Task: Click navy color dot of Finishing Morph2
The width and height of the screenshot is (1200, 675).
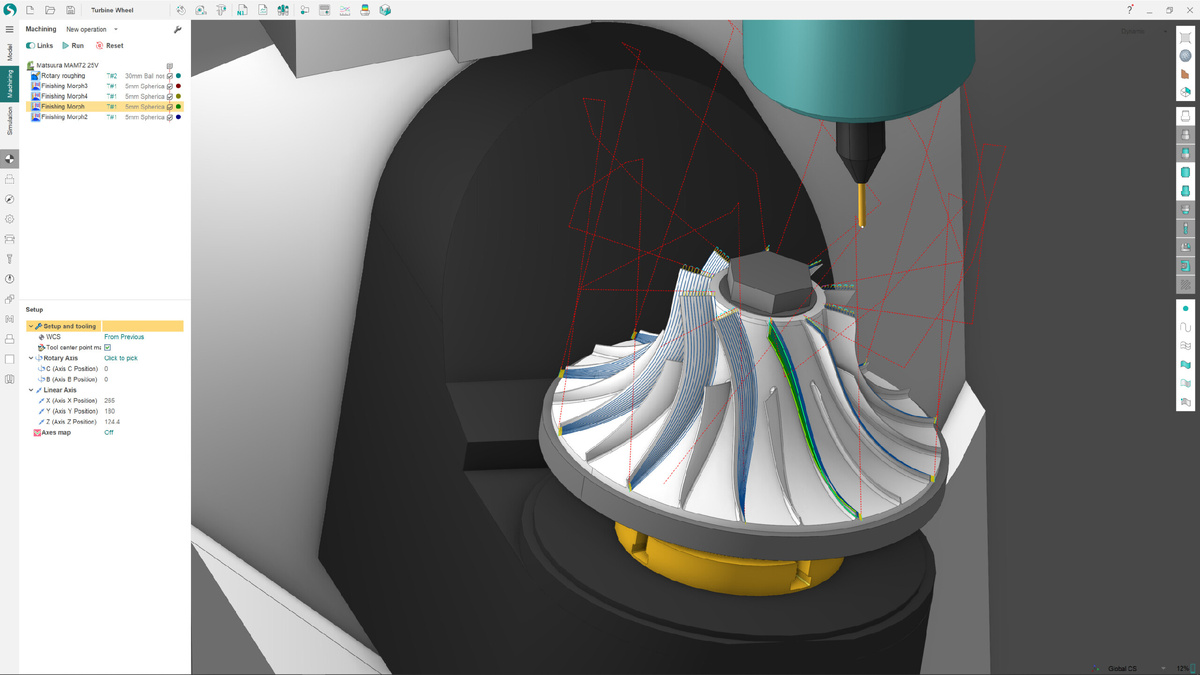Action: 179,117
